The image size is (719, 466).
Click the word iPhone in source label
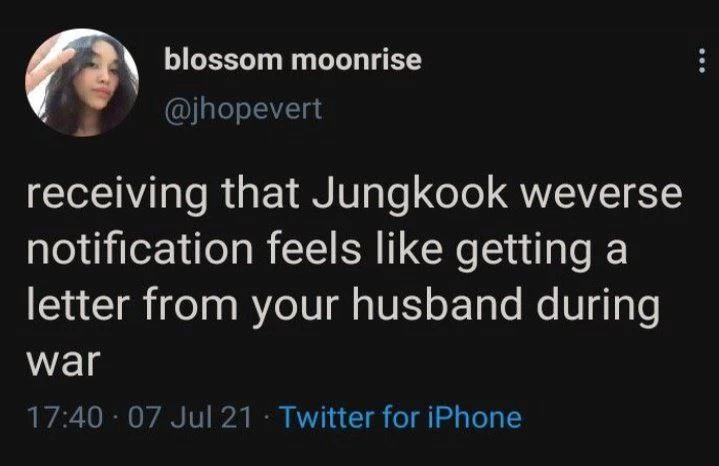(x=474, y=417)
